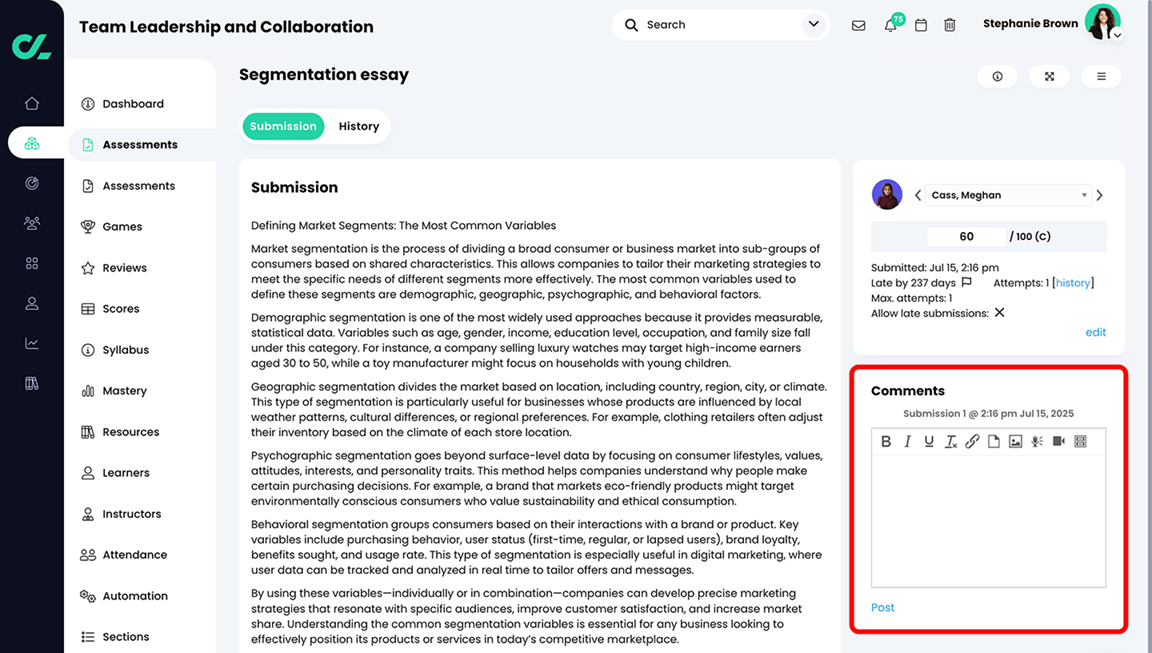Open the single person icon in the rail

(x=32, y=303)
